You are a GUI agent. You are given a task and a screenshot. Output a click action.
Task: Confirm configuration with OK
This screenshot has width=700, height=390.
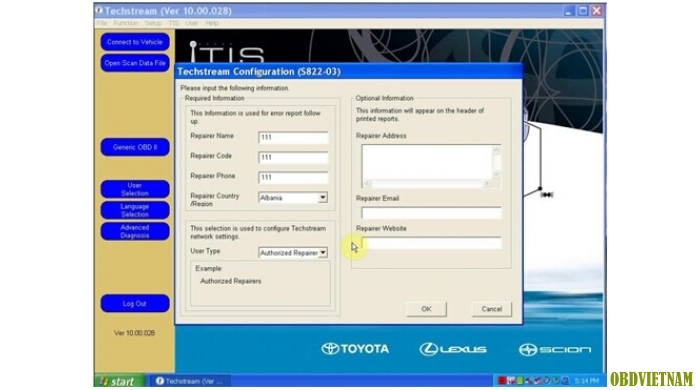pyautogui.click(x=426, y=309)
